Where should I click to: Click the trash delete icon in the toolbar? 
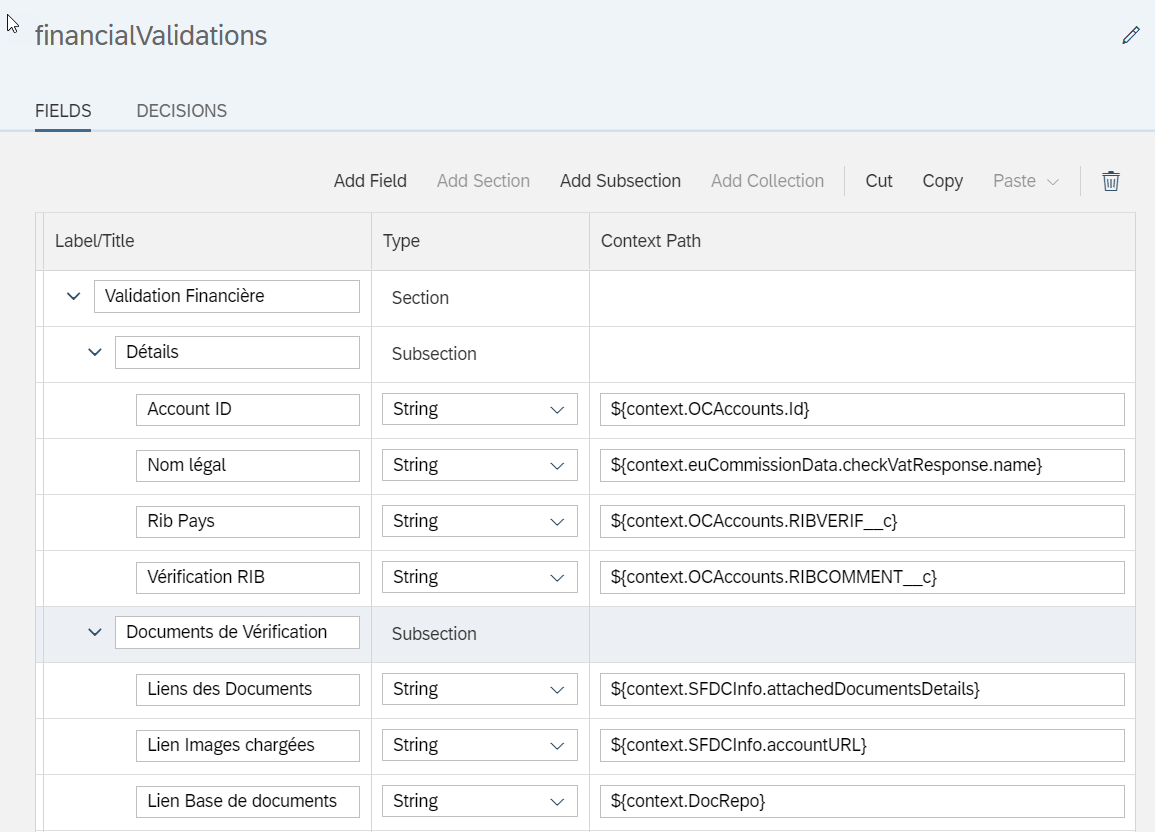point(1110,181)
